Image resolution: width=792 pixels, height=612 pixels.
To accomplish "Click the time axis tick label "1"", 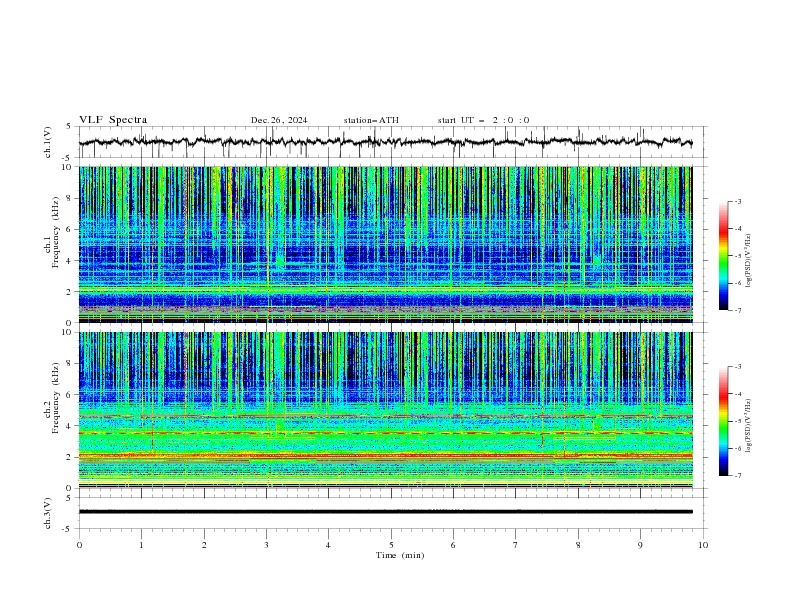I will point(141,545).
